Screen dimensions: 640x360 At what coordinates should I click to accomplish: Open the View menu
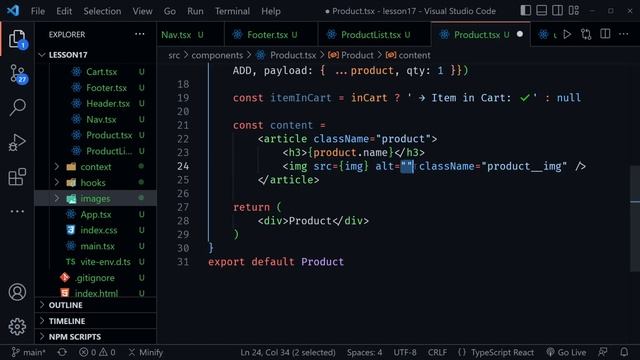[x=142, y=11]
